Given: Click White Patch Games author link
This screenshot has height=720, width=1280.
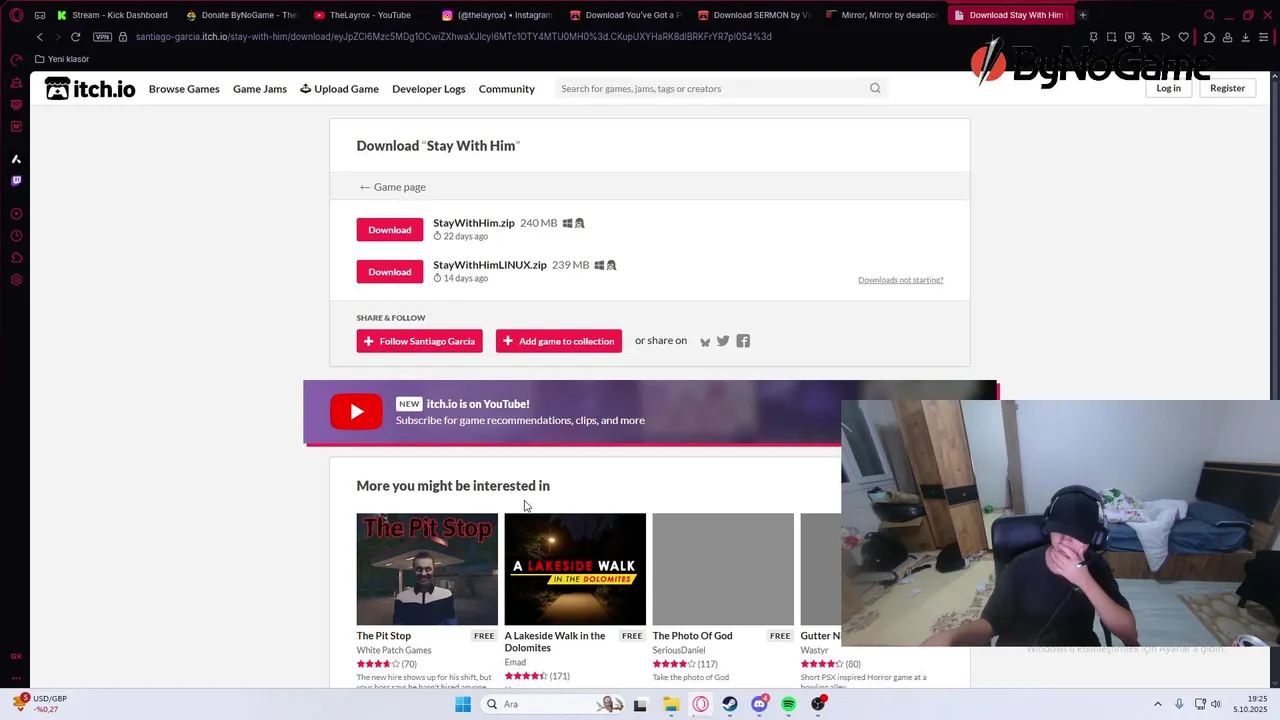Looking at the screenshot, I should pyautogui.click(x=394, y=650).
